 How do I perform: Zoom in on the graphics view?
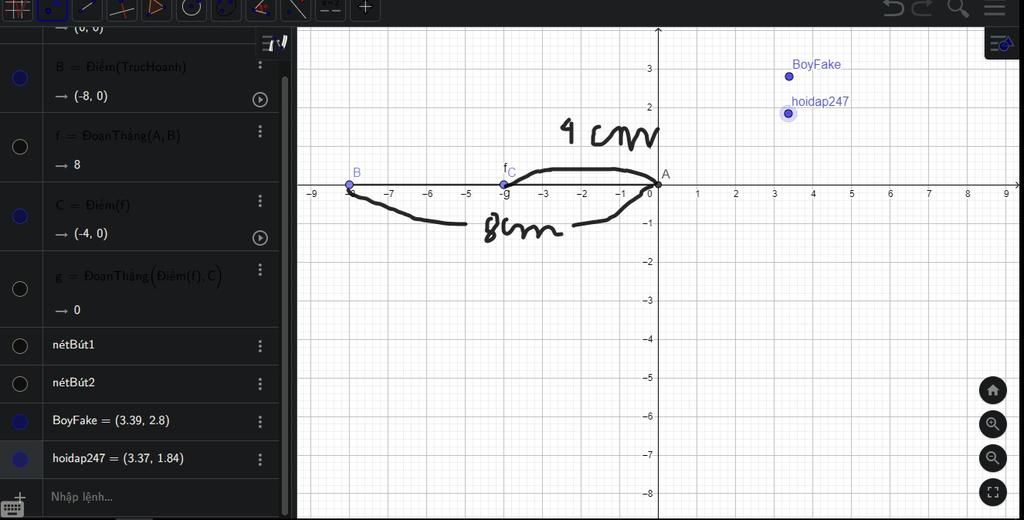[993, 424]
